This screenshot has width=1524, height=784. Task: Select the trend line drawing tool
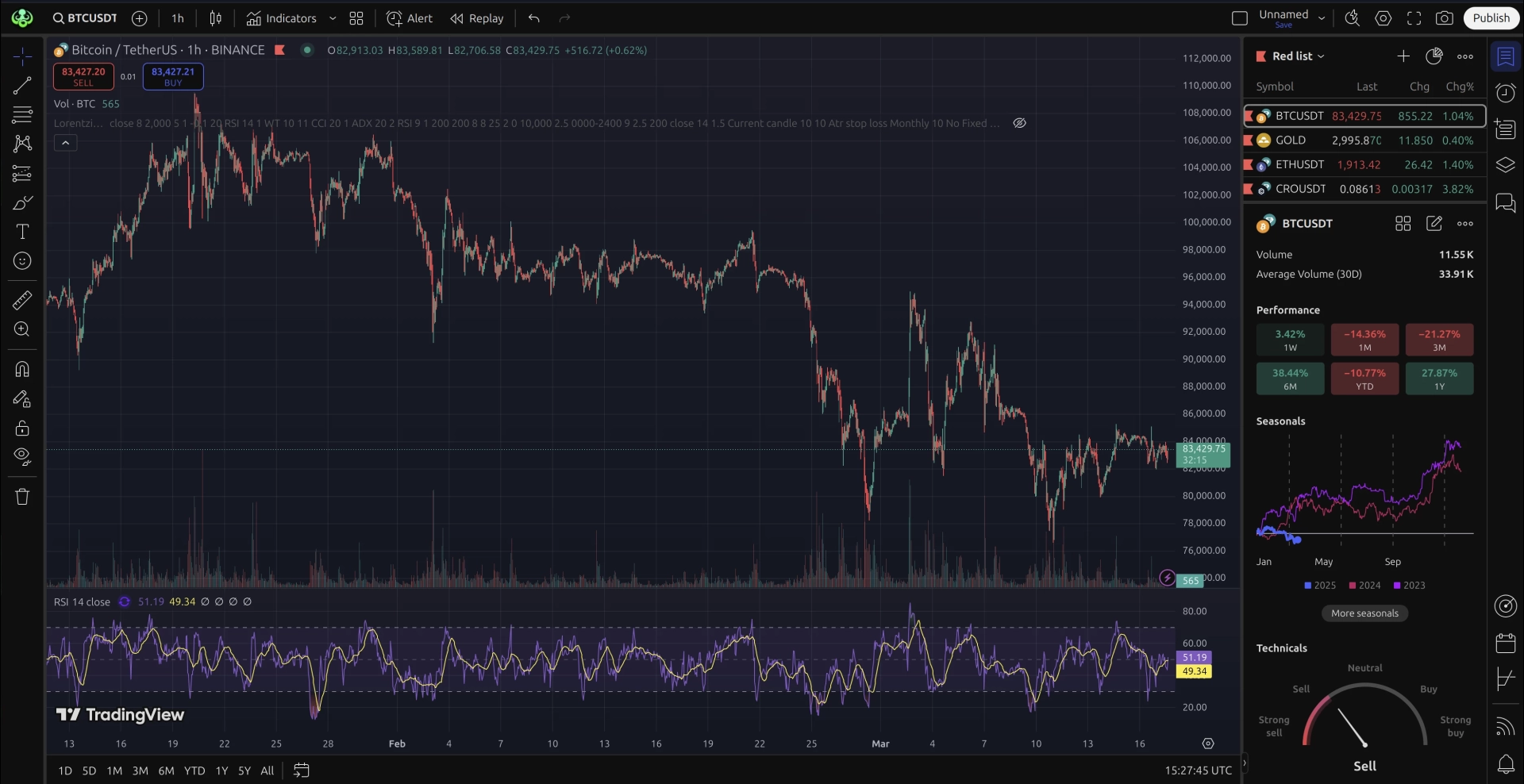click(x=22, y=86)
